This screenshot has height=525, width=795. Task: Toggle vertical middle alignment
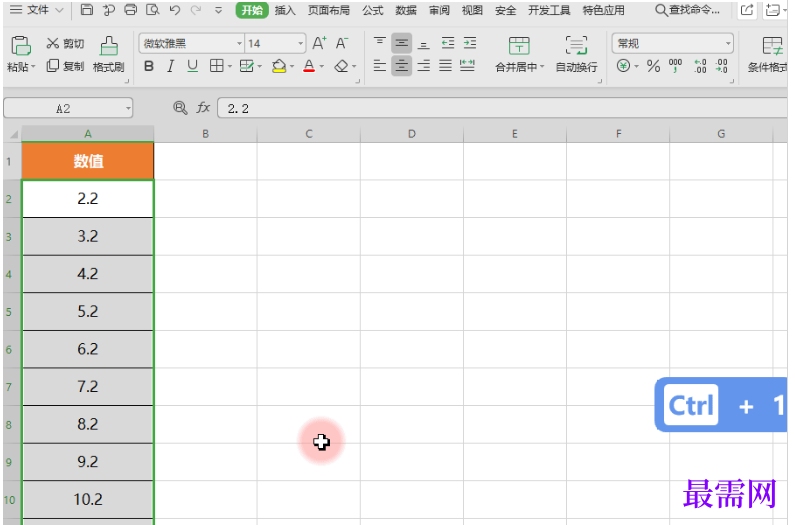402,44
